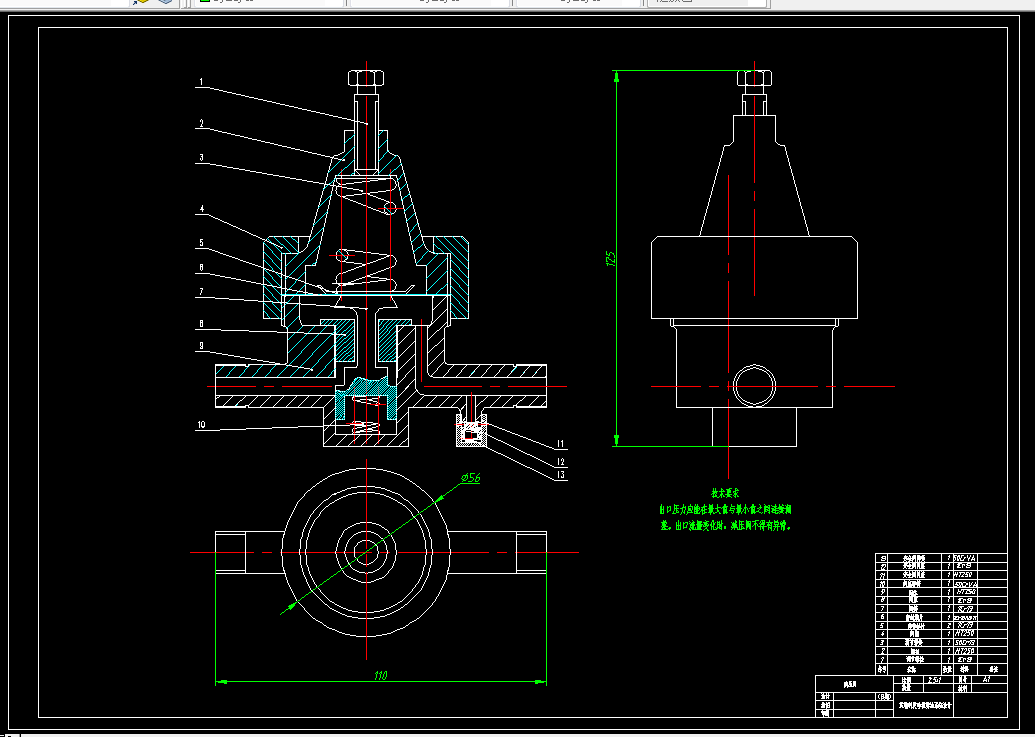
Task: Select callout number 4 beside section view
Action: tap(201, 209)
